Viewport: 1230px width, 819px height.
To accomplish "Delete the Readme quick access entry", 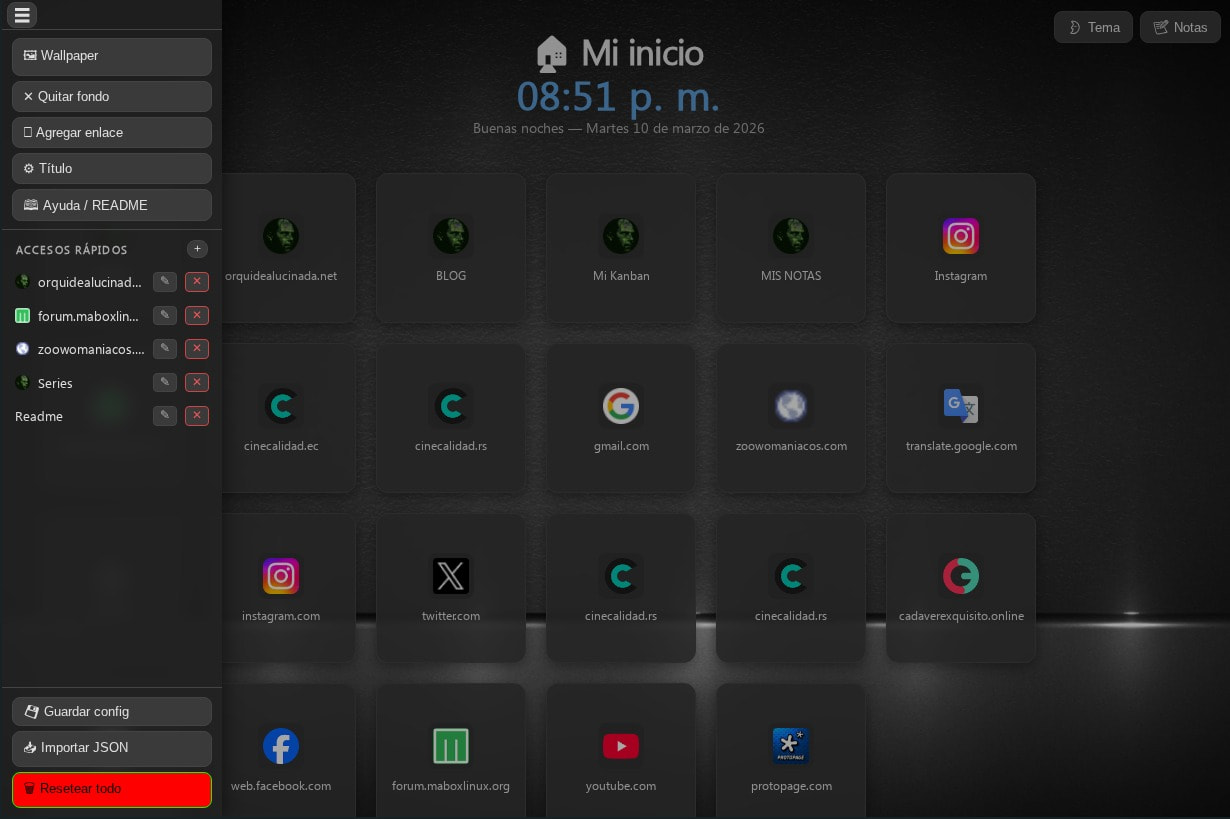I will pos(197,416).
